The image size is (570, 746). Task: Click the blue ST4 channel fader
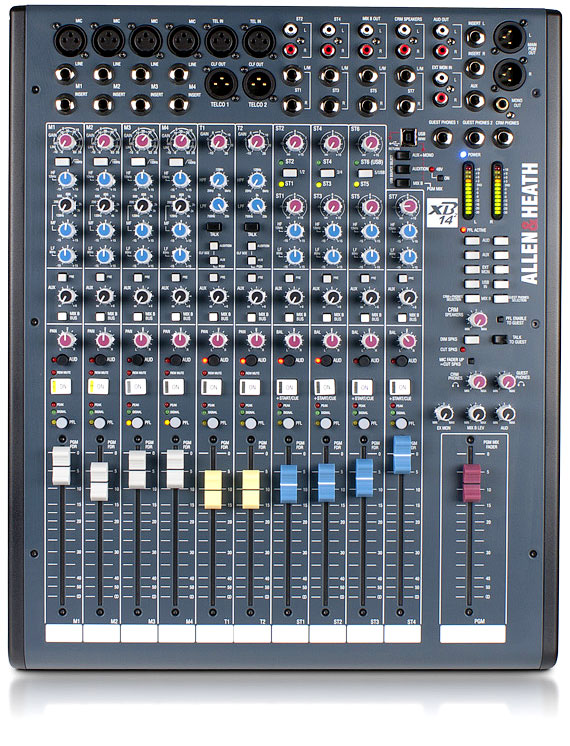point(402,455)
